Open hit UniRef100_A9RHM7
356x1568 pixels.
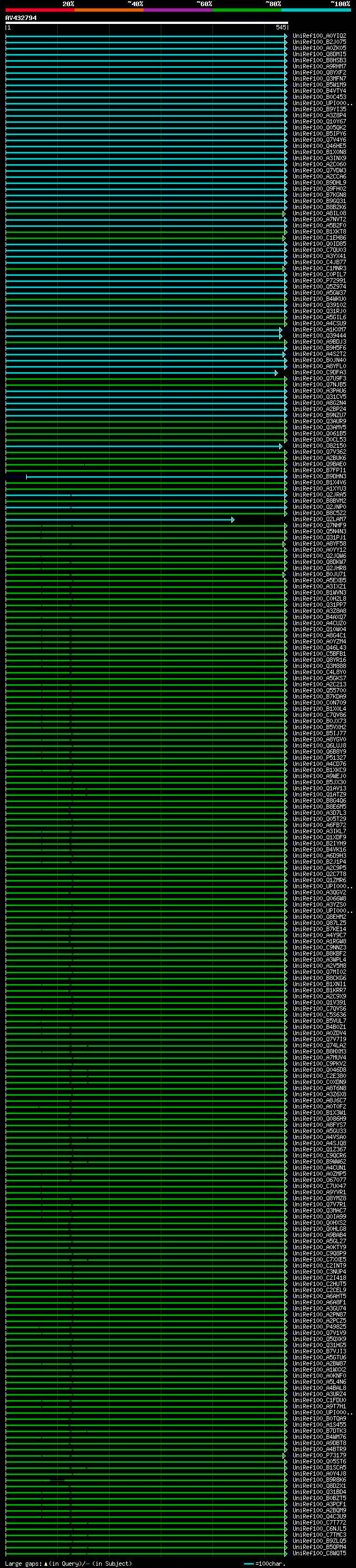[319, 66]
